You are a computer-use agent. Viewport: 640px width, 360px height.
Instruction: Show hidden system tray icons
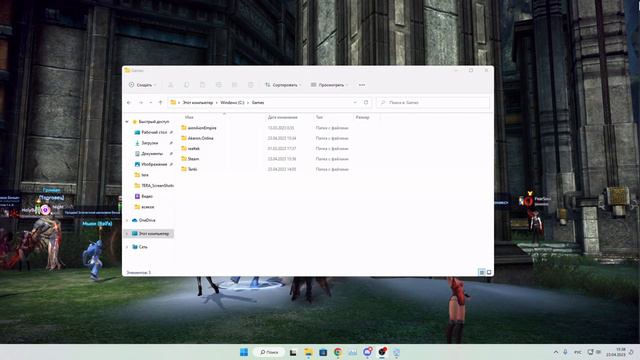click(556, 352)
